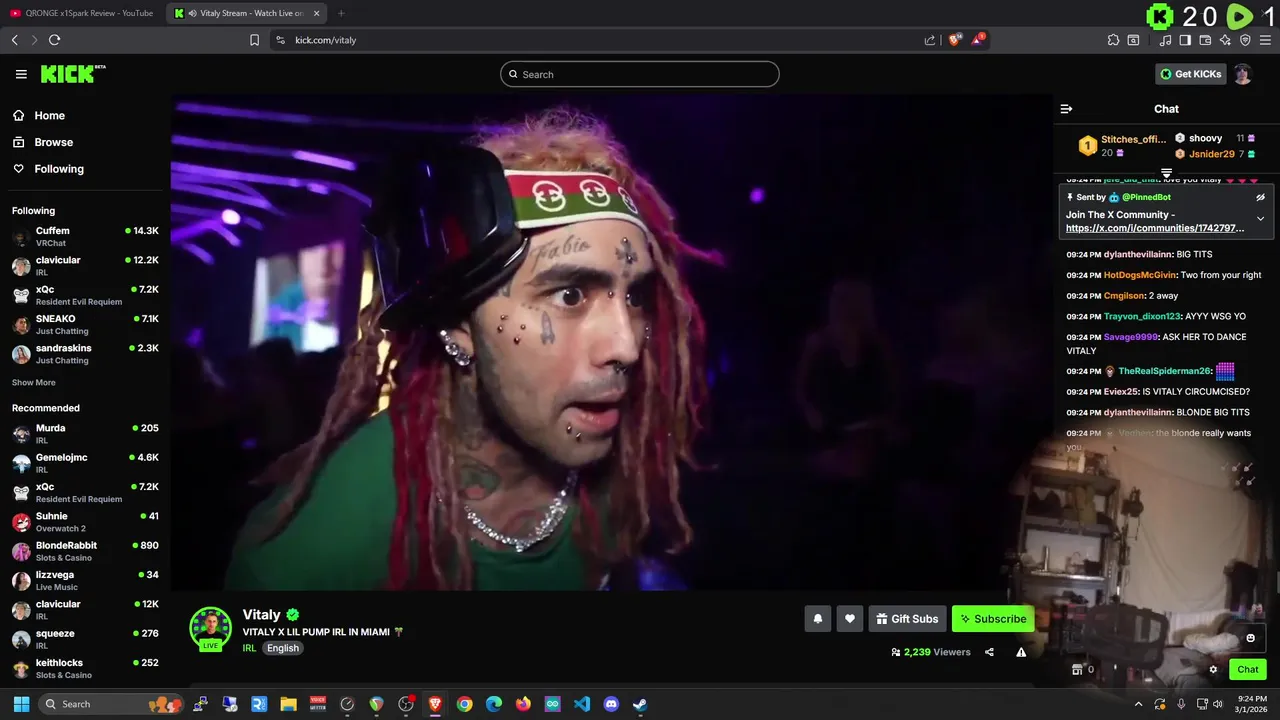Click the share page icon in the address bar
1280x720 pixels.
tap(930, 40)
